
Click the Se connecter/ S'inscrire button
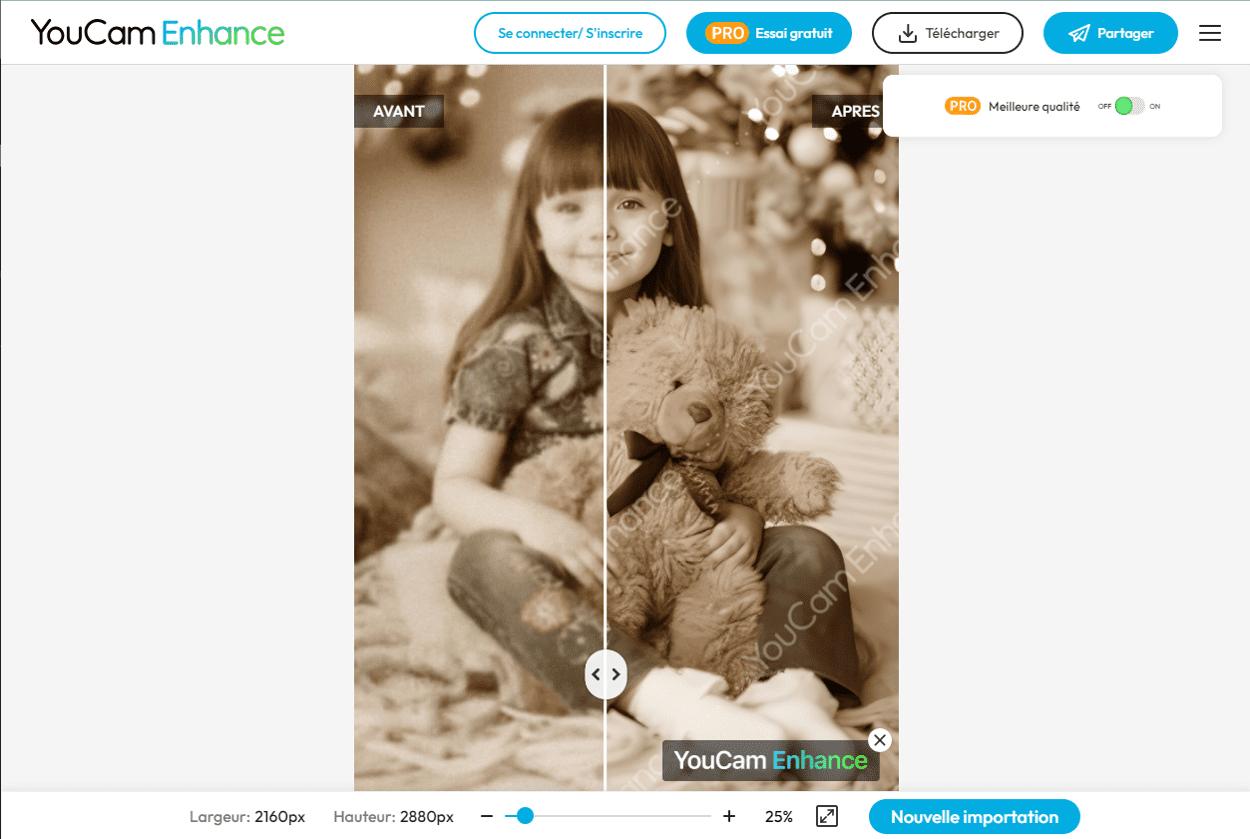(570, 33)
